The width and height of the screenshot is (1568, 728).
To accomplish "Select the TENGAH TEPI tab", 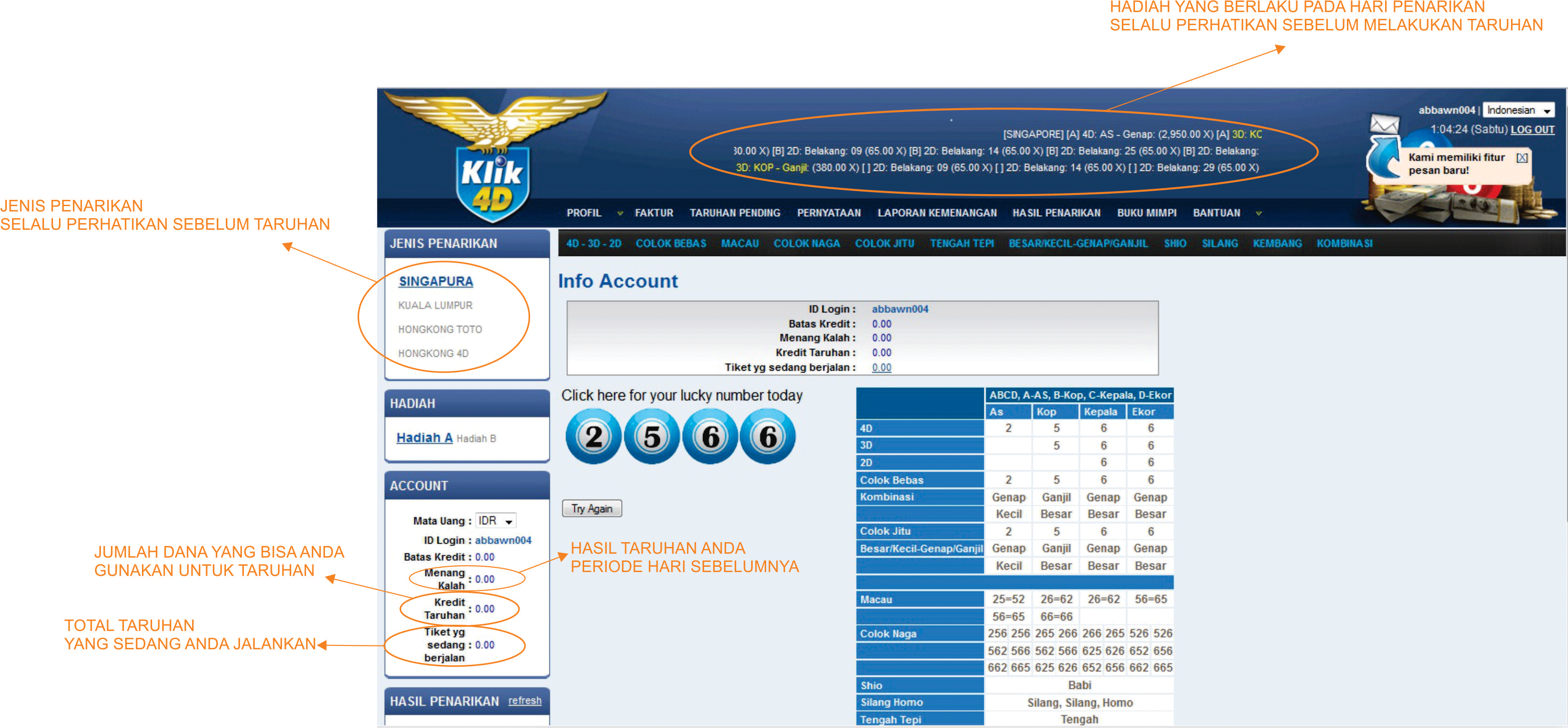I will coord(962,243).
